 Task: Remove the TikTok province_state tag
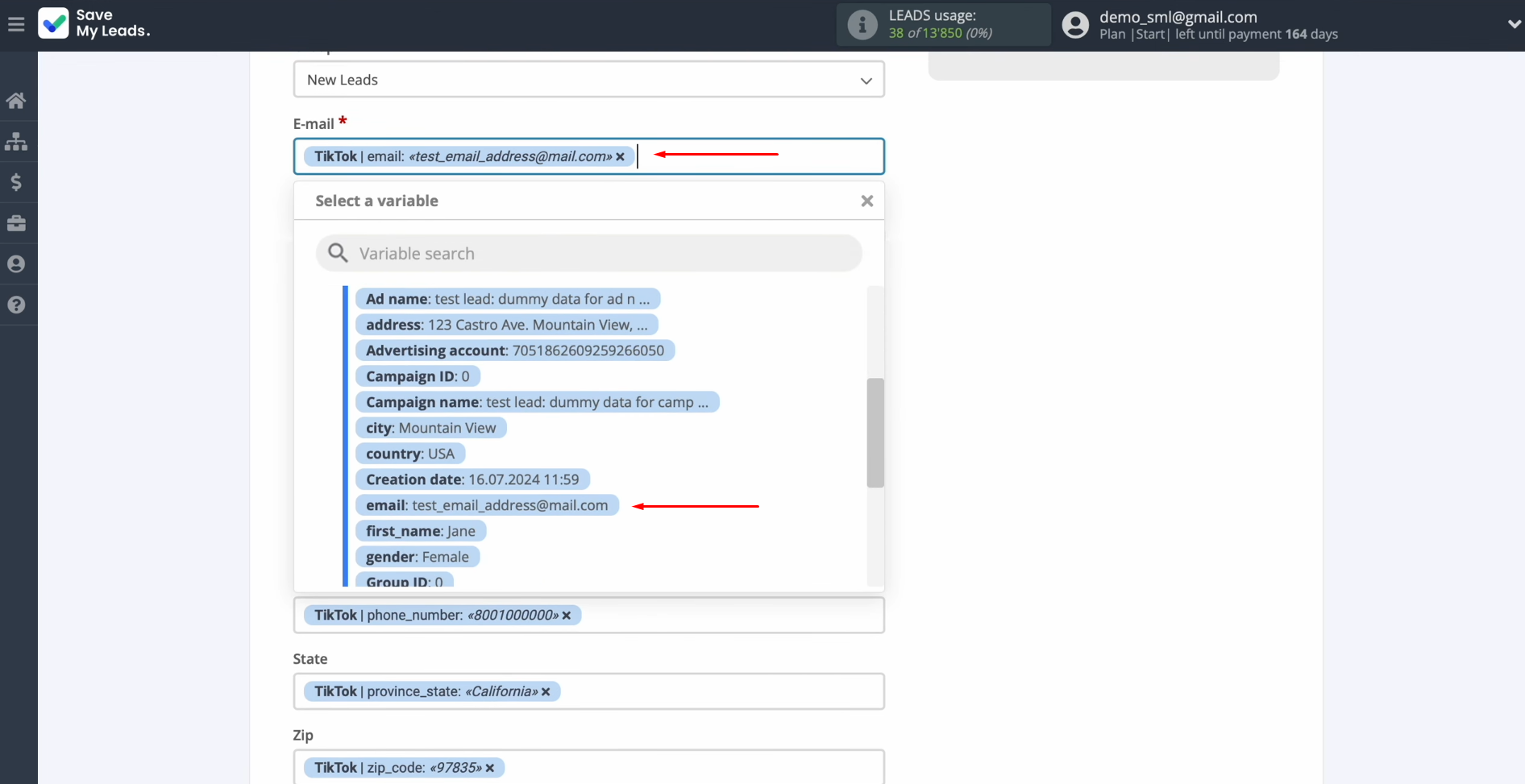(546, 692)
